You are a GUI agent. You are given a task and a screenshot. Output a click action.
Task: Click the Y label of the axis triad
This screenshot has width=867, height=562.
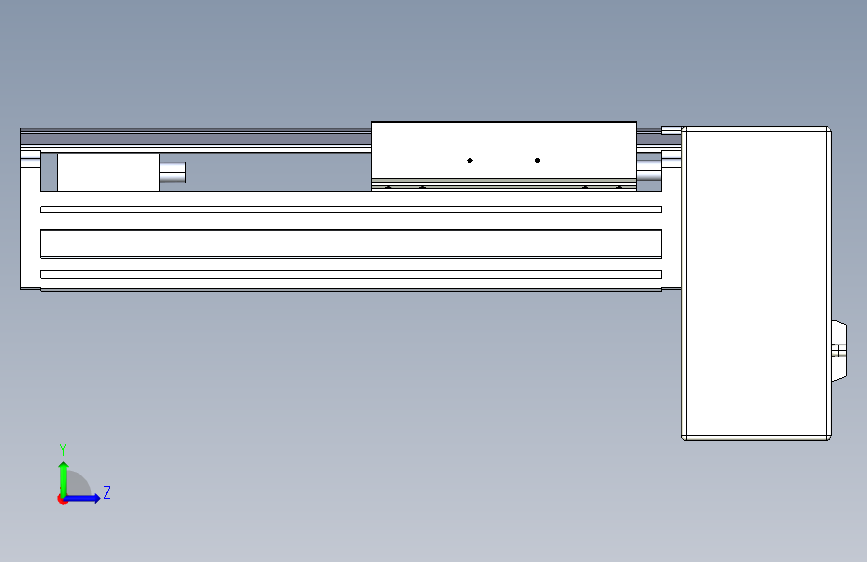coord(63,449)
